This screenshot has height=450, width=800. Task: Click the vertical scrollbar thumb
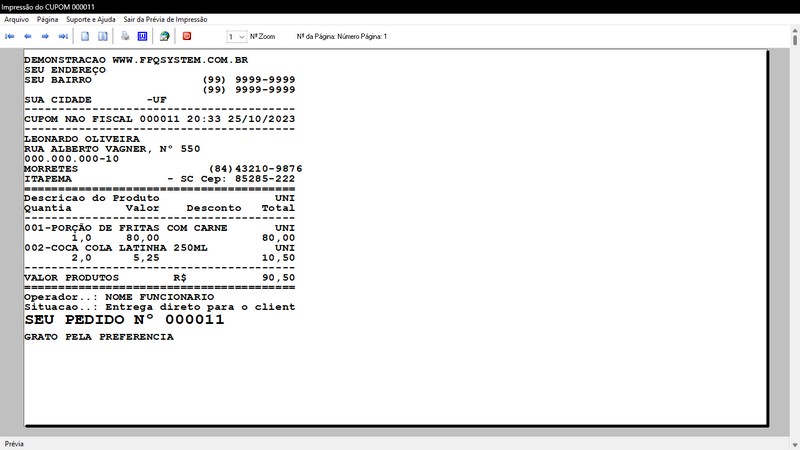(795, 40)
